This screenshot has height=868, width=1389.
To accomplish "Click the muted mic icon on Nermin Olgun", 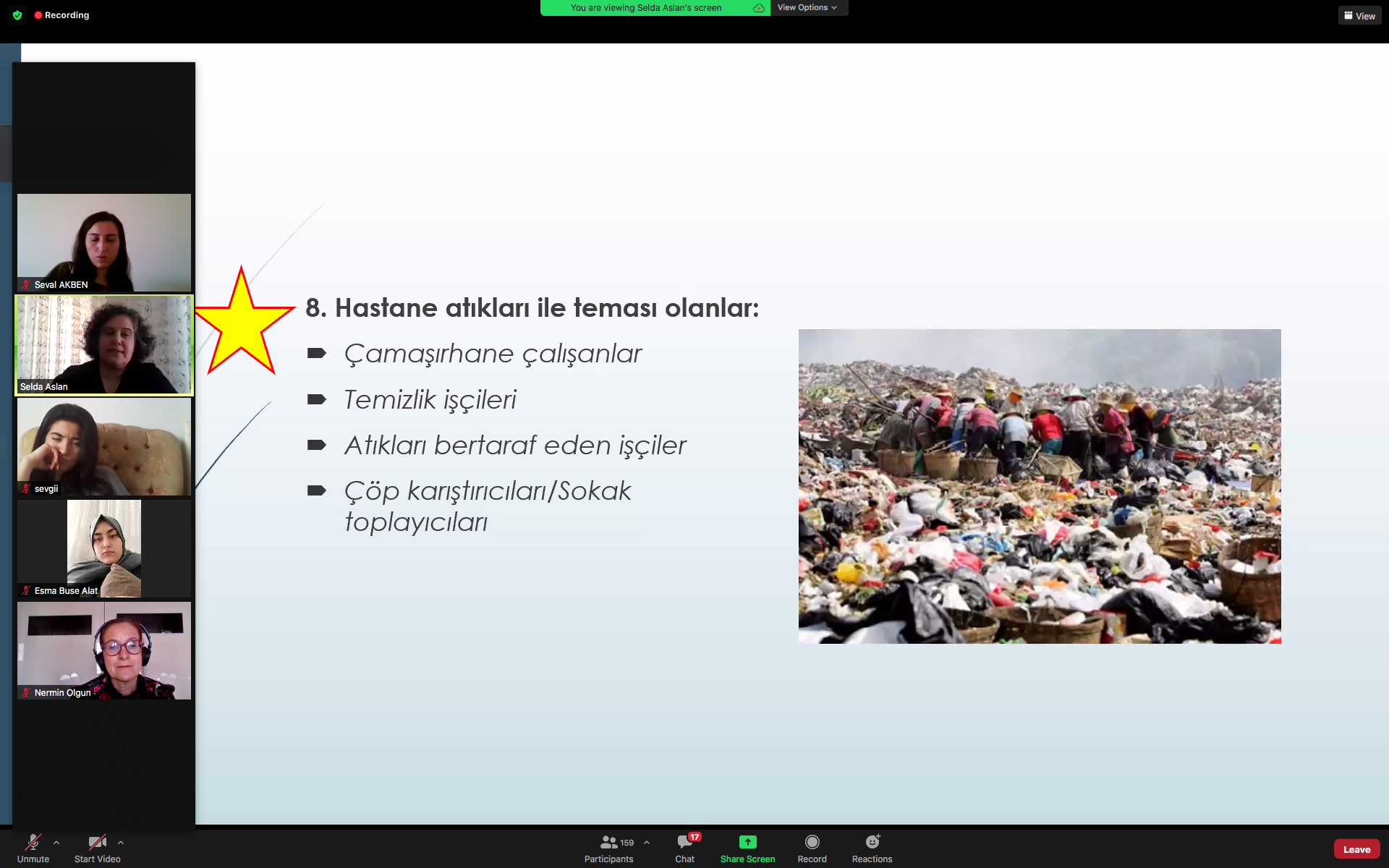I will point(26,693).
